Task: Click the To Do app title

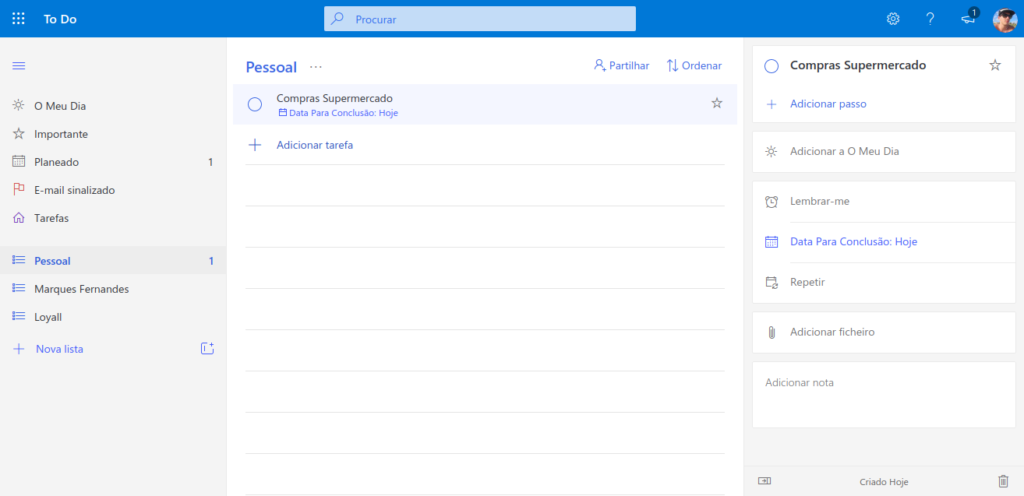Action: coord(60,20)
